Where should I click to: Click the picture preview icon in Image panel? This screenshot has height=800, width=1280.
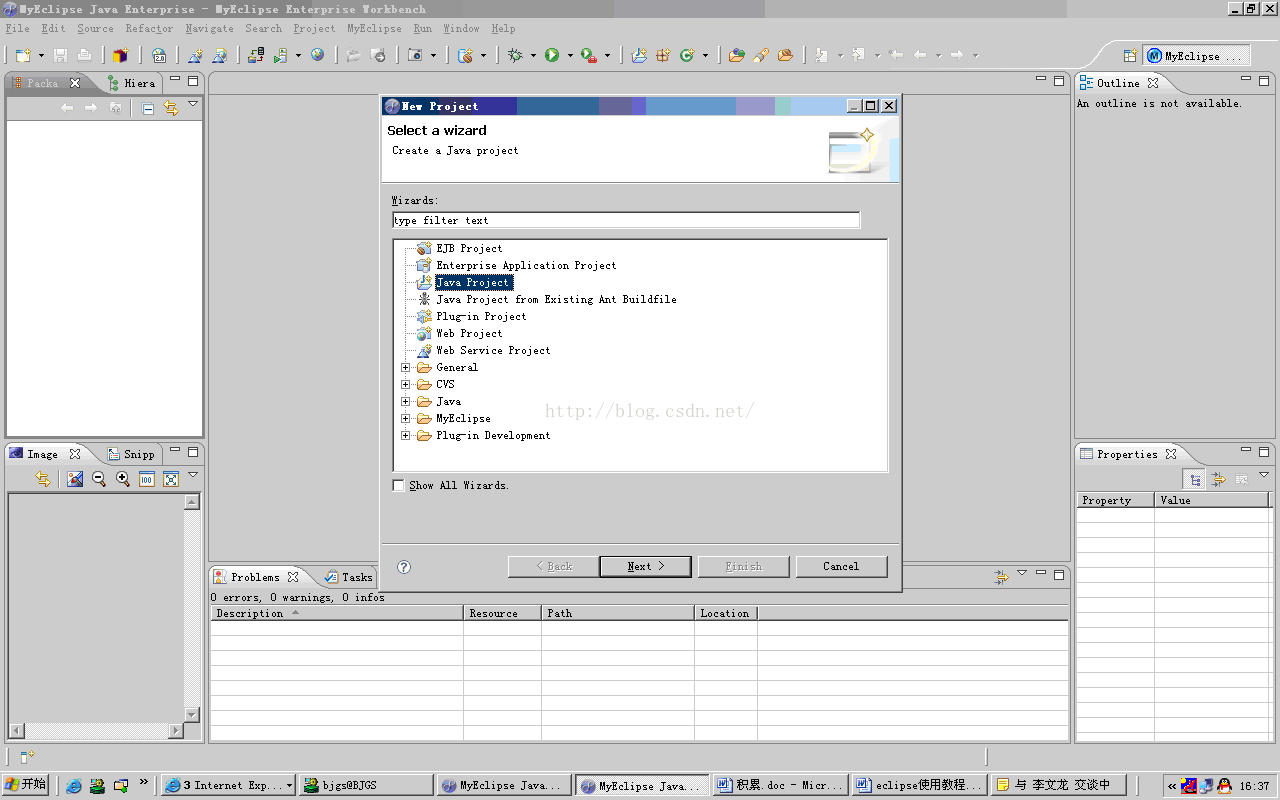tap(75, 479)
